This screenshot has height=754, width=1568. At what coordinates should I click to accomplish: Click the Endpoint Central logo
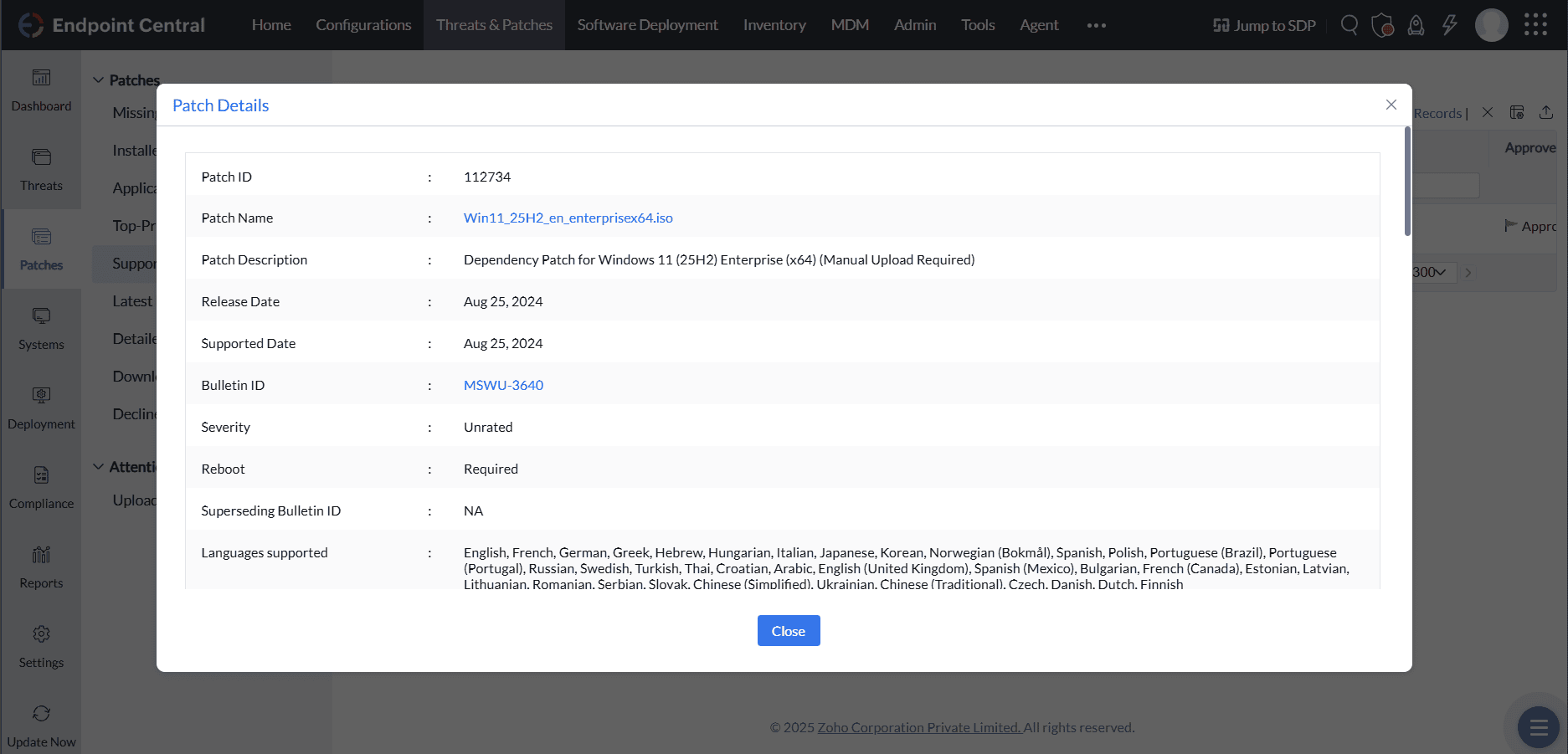[111, 25]
